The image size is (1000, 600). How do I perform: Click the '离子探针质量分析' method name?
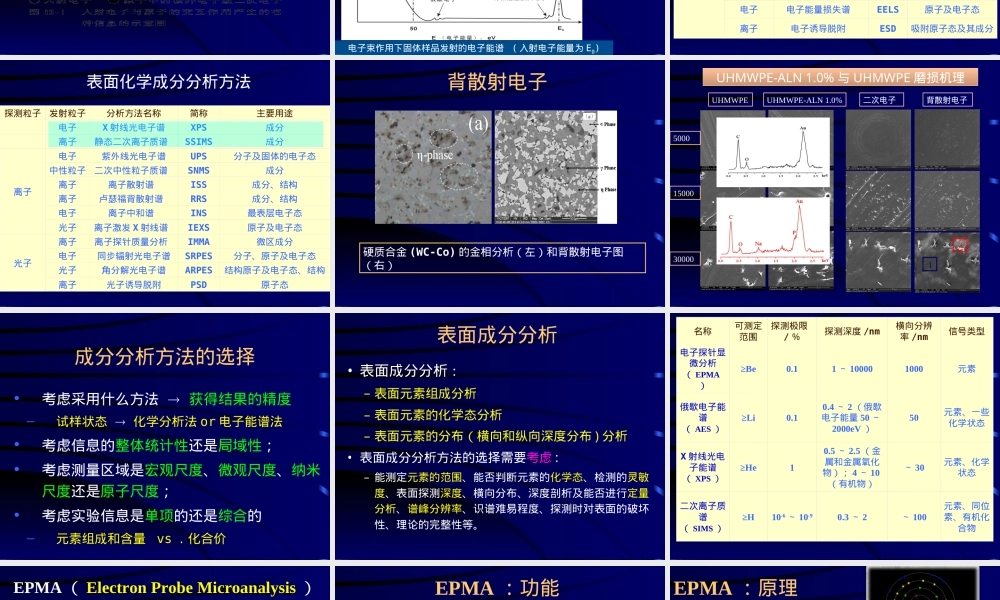(131, 242)
